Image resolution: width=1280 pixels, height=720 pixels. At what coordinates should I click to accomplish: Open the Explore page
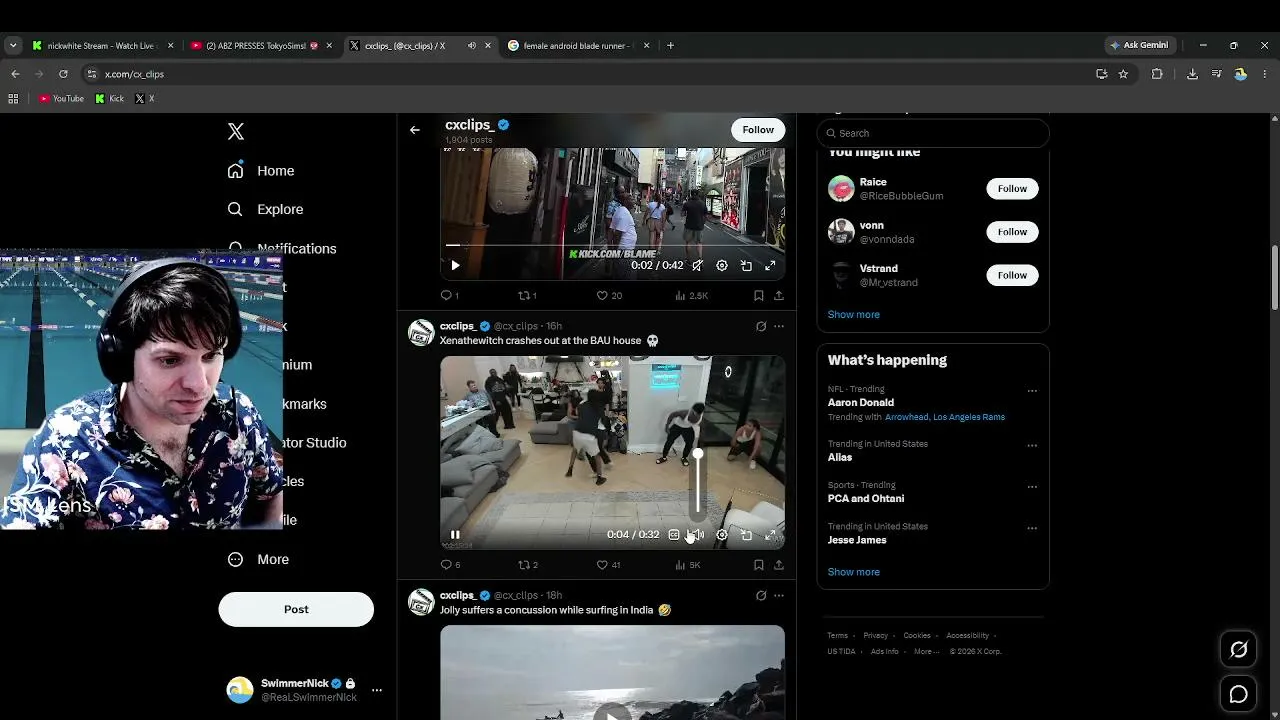[x=265, y=209]
